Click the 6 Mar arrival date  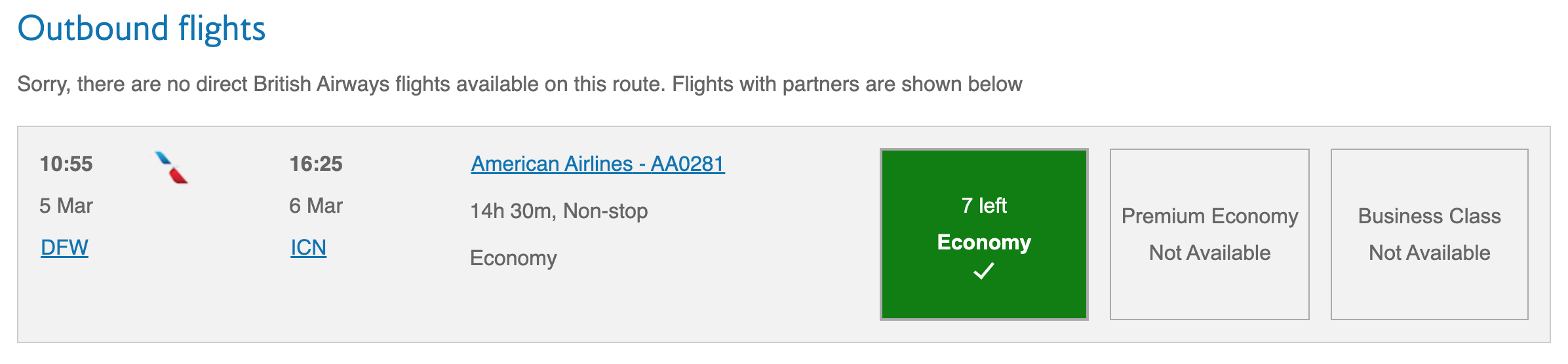coord(316,206)
